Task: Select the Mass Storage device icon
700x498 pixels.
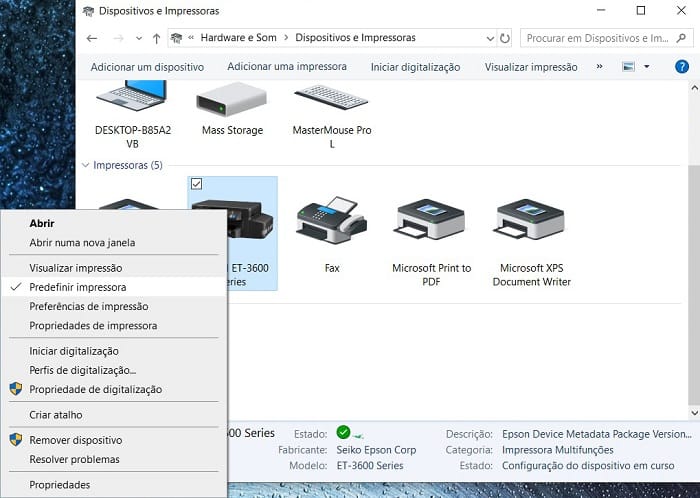Action: pyautogui.click(x=232, y=99)
